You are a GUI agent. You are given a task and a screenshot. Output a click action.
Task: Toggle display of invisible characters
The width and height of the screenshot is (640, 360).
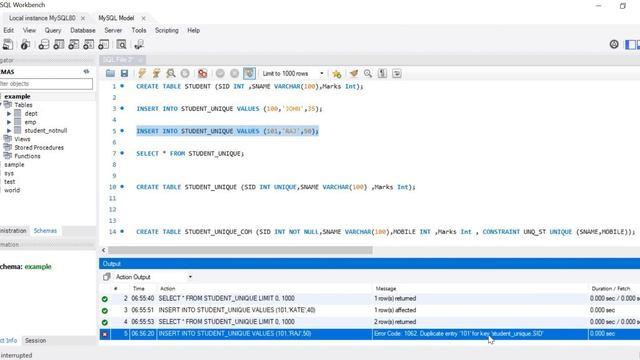[382, 73]
